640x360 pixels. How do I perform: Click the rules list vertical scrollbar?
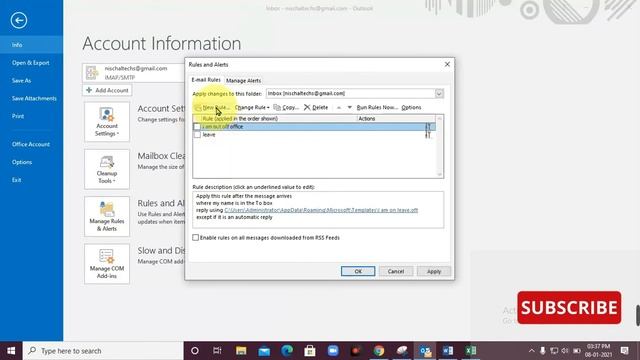(440, 146)
